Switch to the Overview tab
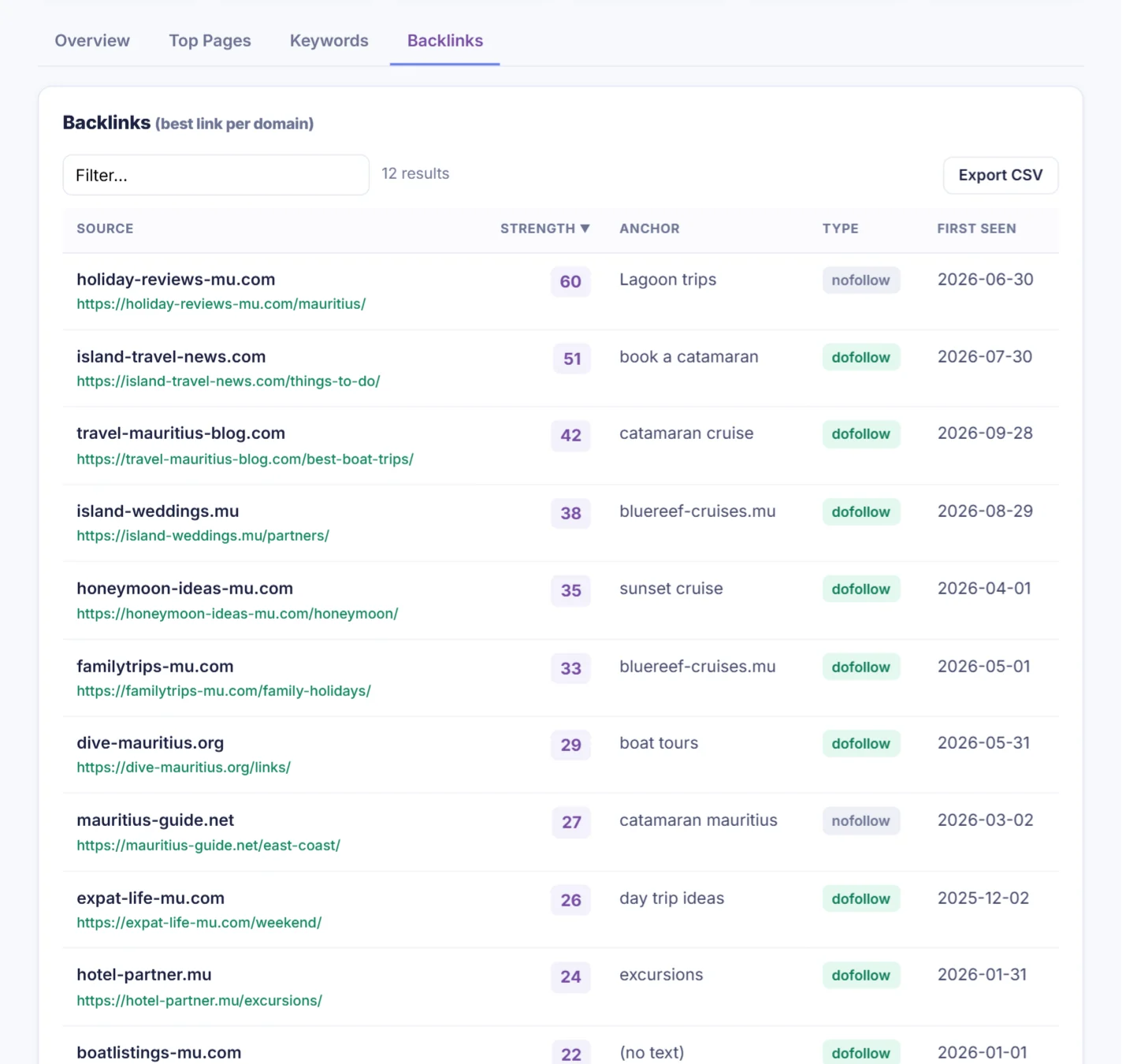This screenshot has width=1122, height=1064. tap(92, 41)
